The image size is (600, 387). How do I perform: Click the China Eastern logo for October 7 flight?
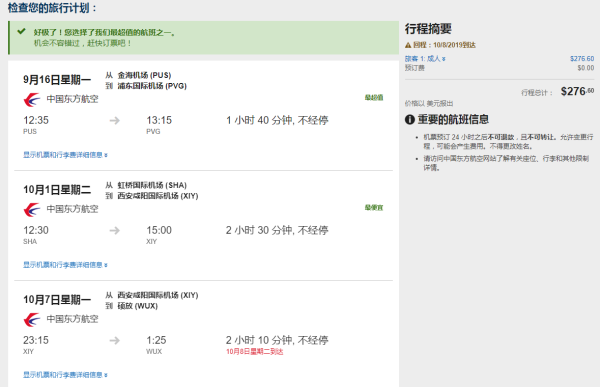tap(32, 319)
